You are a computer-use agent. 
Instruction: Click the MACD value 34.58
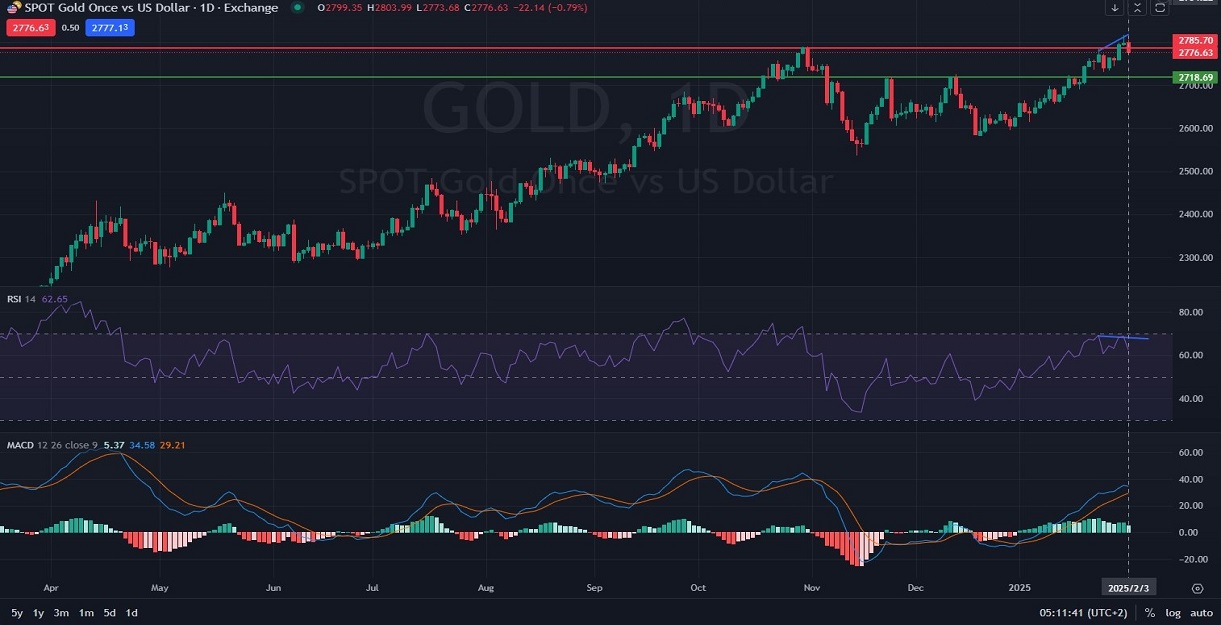(141, 443)
